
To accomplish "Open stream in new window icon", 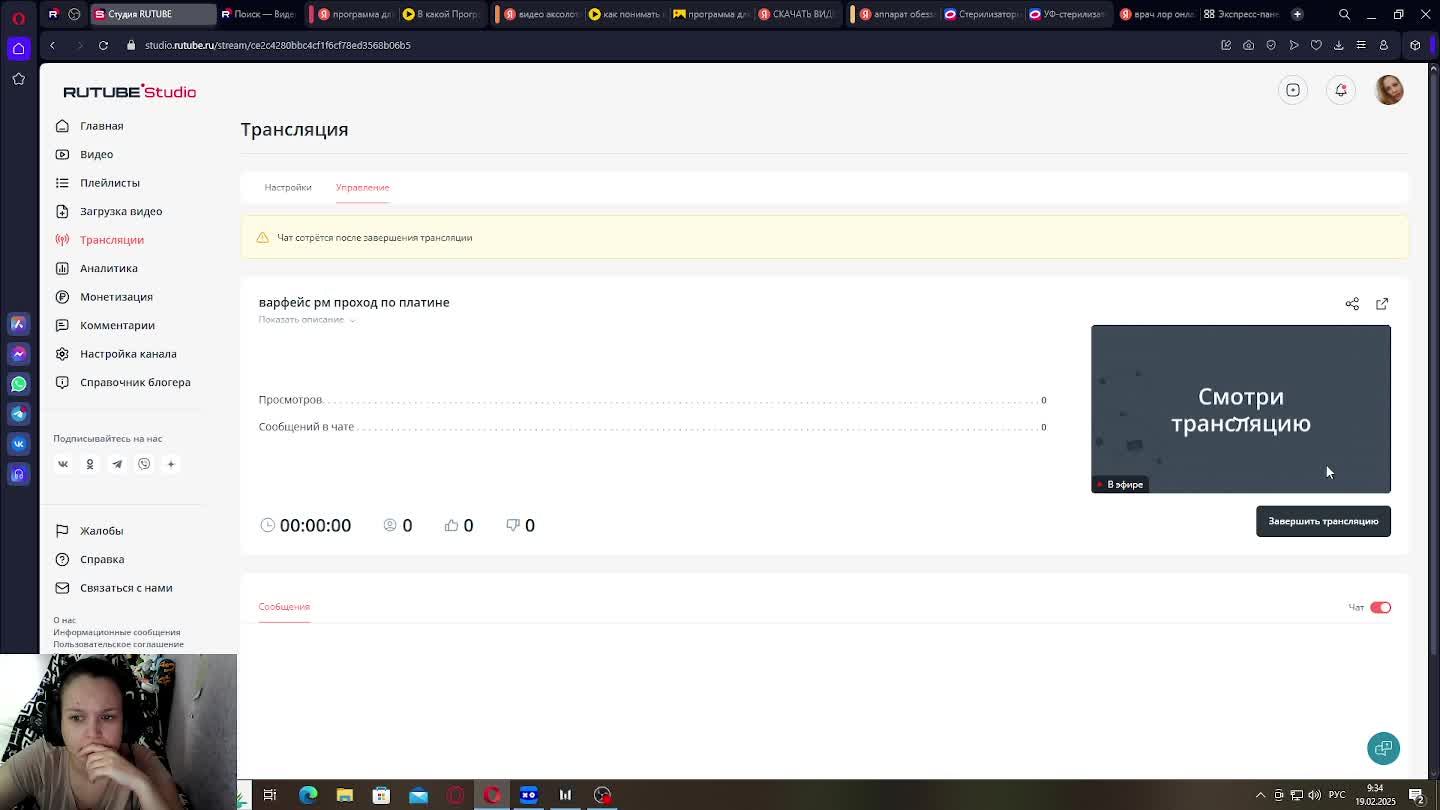I will 1382,304.
